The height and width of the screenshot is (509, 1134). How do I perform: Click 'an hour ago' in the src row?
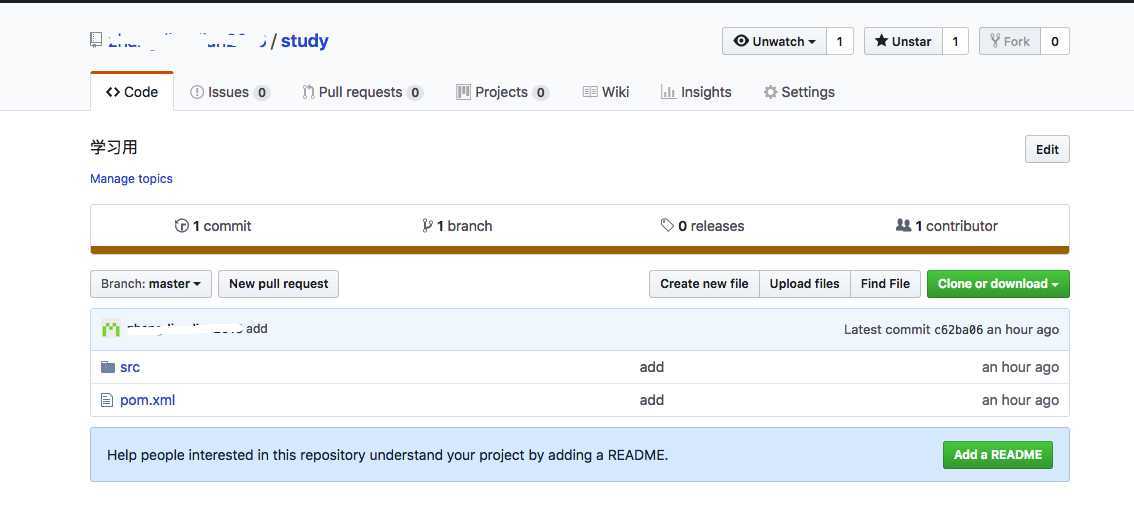pyautogui.click(x=1020, y=367)
